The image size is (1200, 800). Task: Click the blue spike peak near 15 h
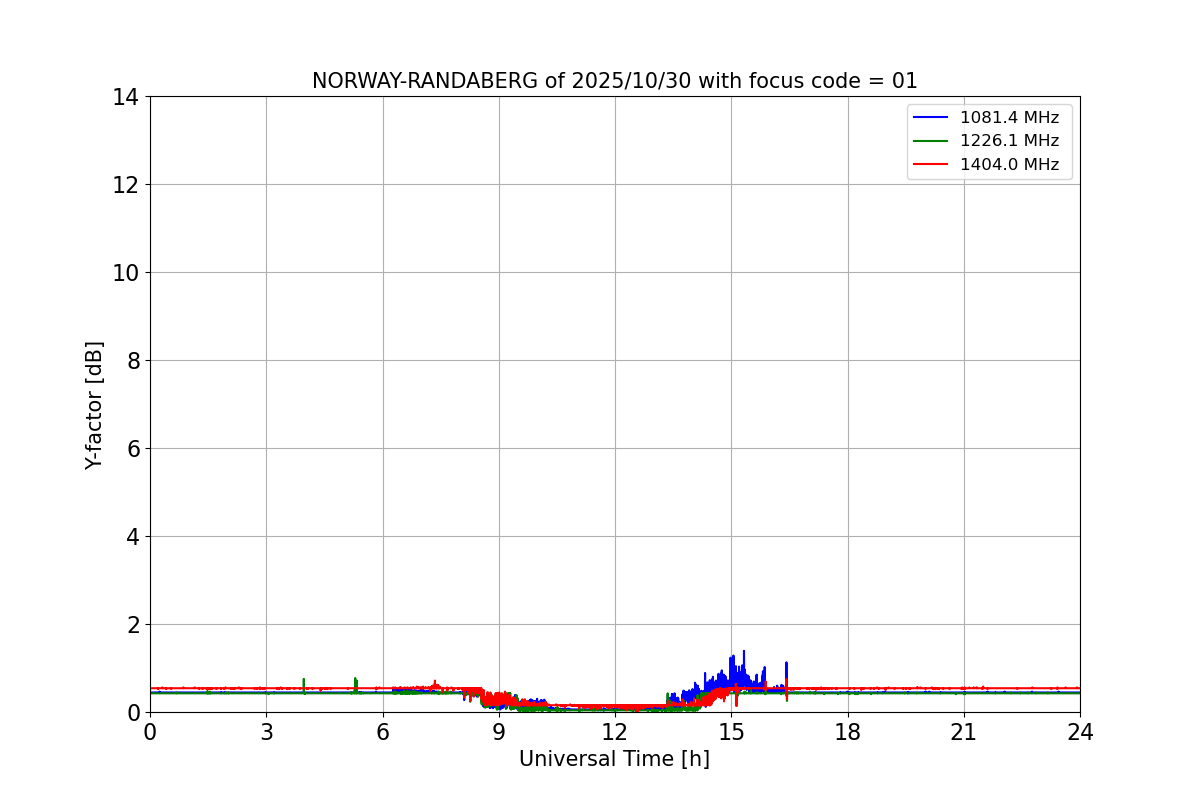point(743,652)
